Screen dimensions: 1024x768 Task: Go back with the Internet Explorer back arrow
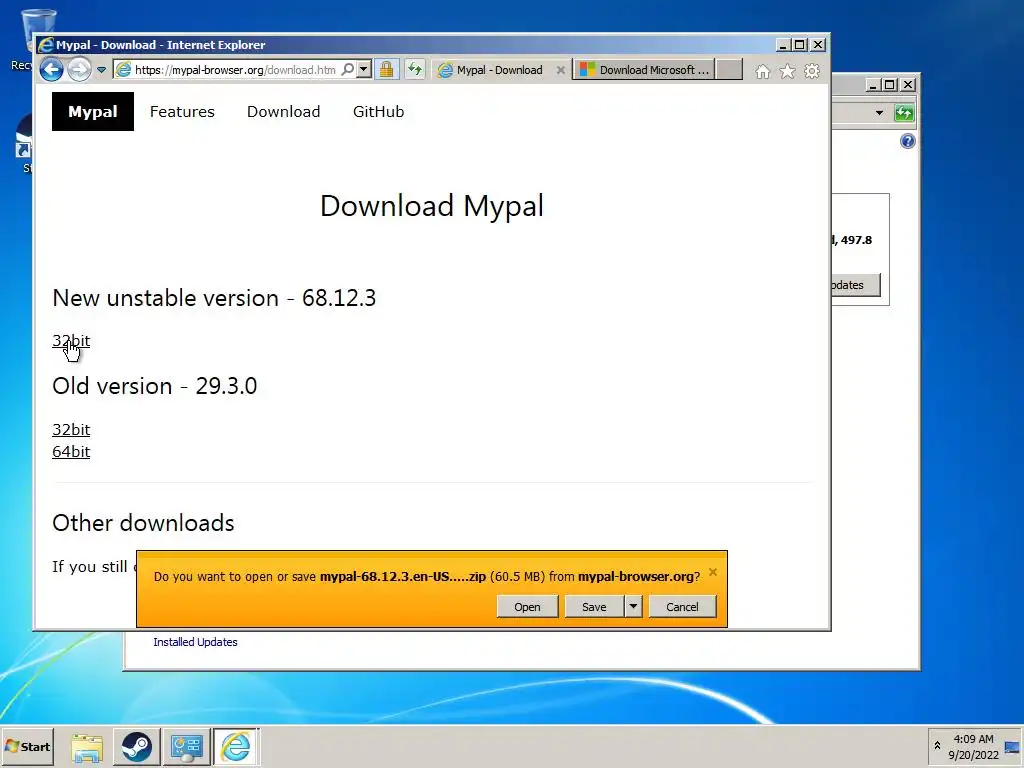pos(52,69)
